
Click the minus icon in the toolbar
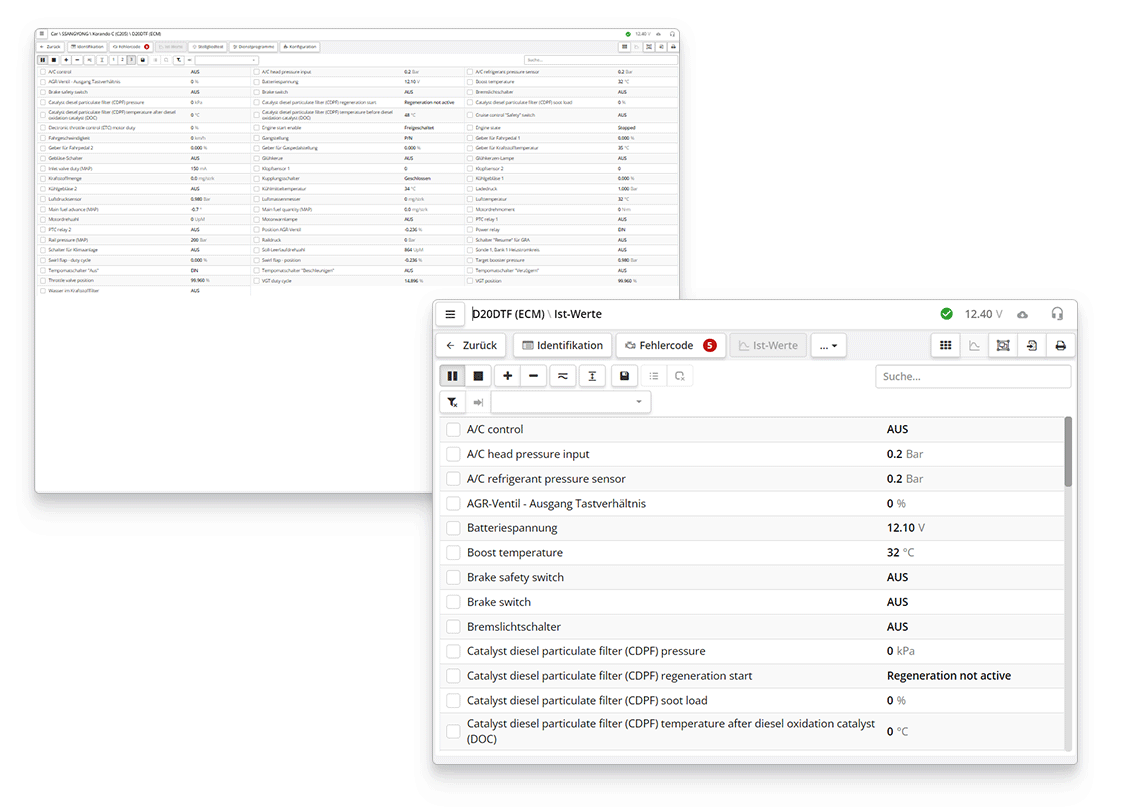tap(533, 376)
